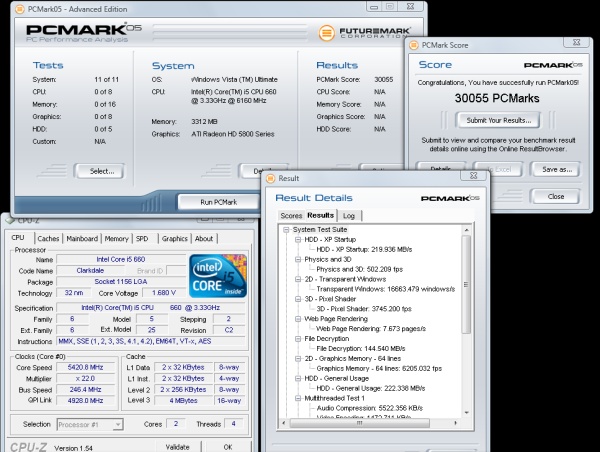Screen dimensions: 600x452
Task: Open the Caches tab in CPU-Z
Action: tap(48, 238)
